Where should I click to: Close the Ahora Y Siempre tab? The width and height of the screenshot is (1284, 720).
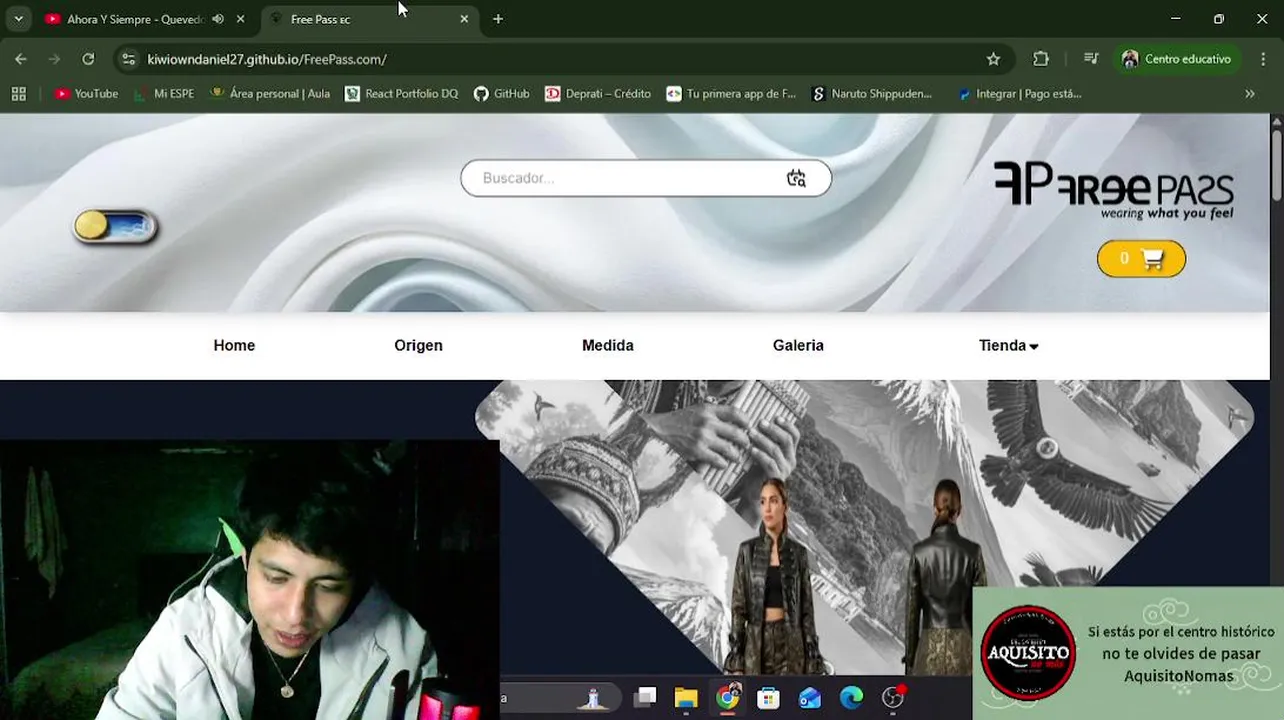[x=240, y=19]
